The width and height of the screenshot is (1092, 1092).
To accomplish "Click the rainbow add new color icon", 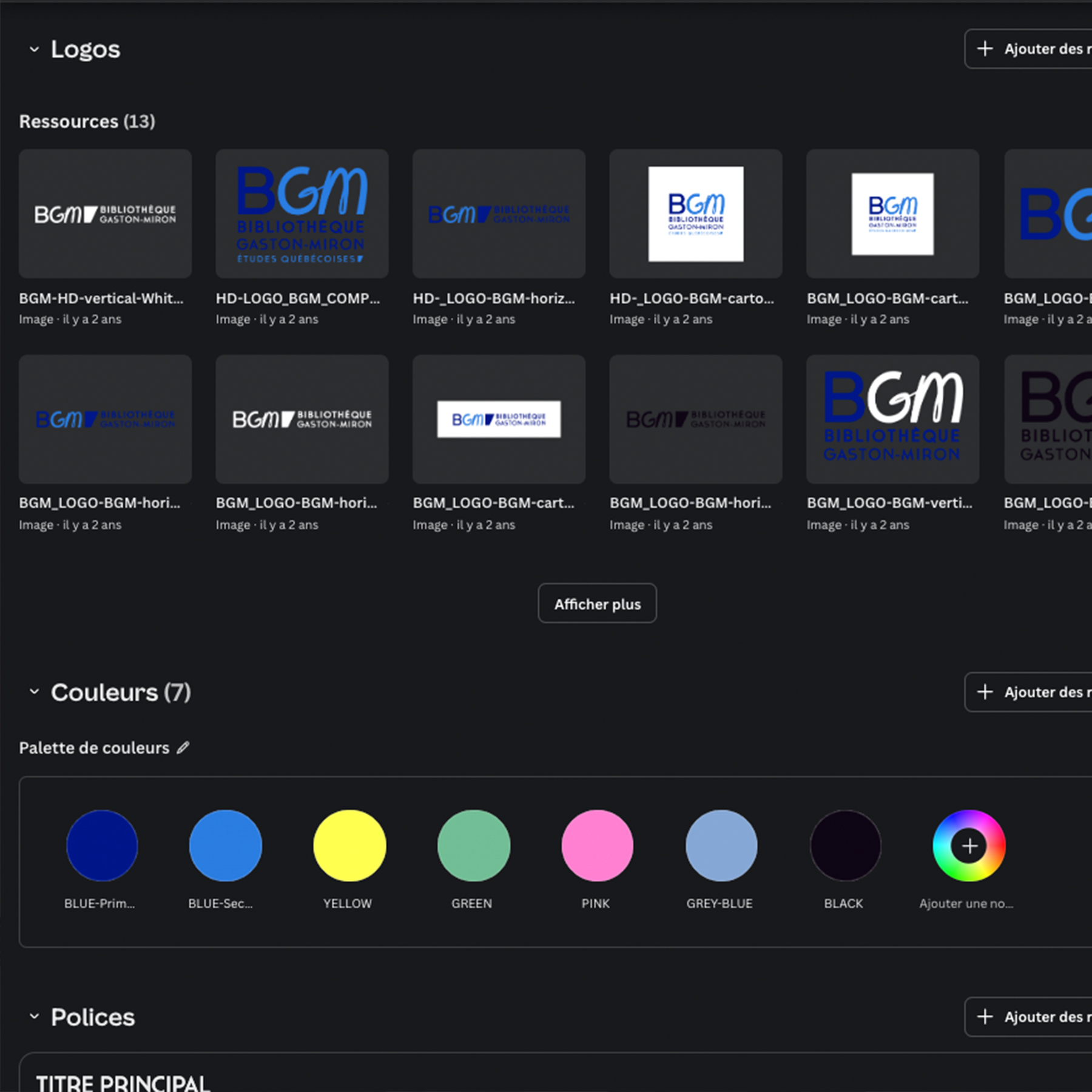I will click(x=969, y=845).
